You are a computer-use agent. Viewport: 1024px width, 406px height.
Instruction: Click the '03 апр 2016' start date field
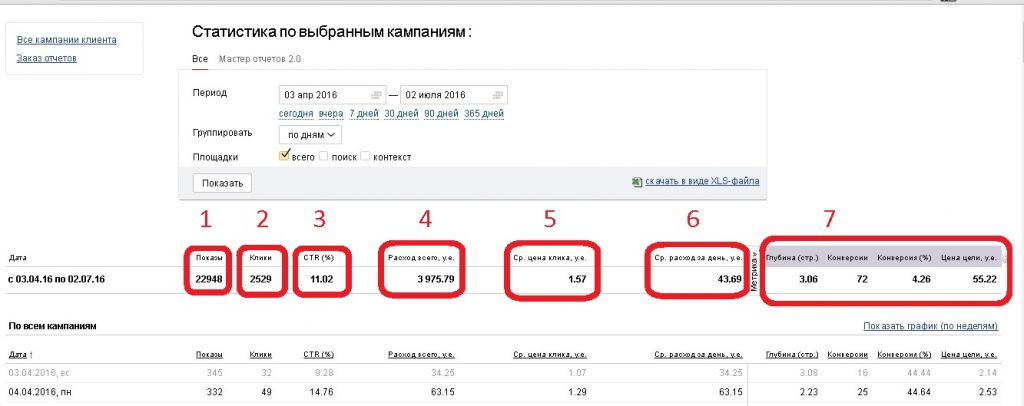coord(325,95)
